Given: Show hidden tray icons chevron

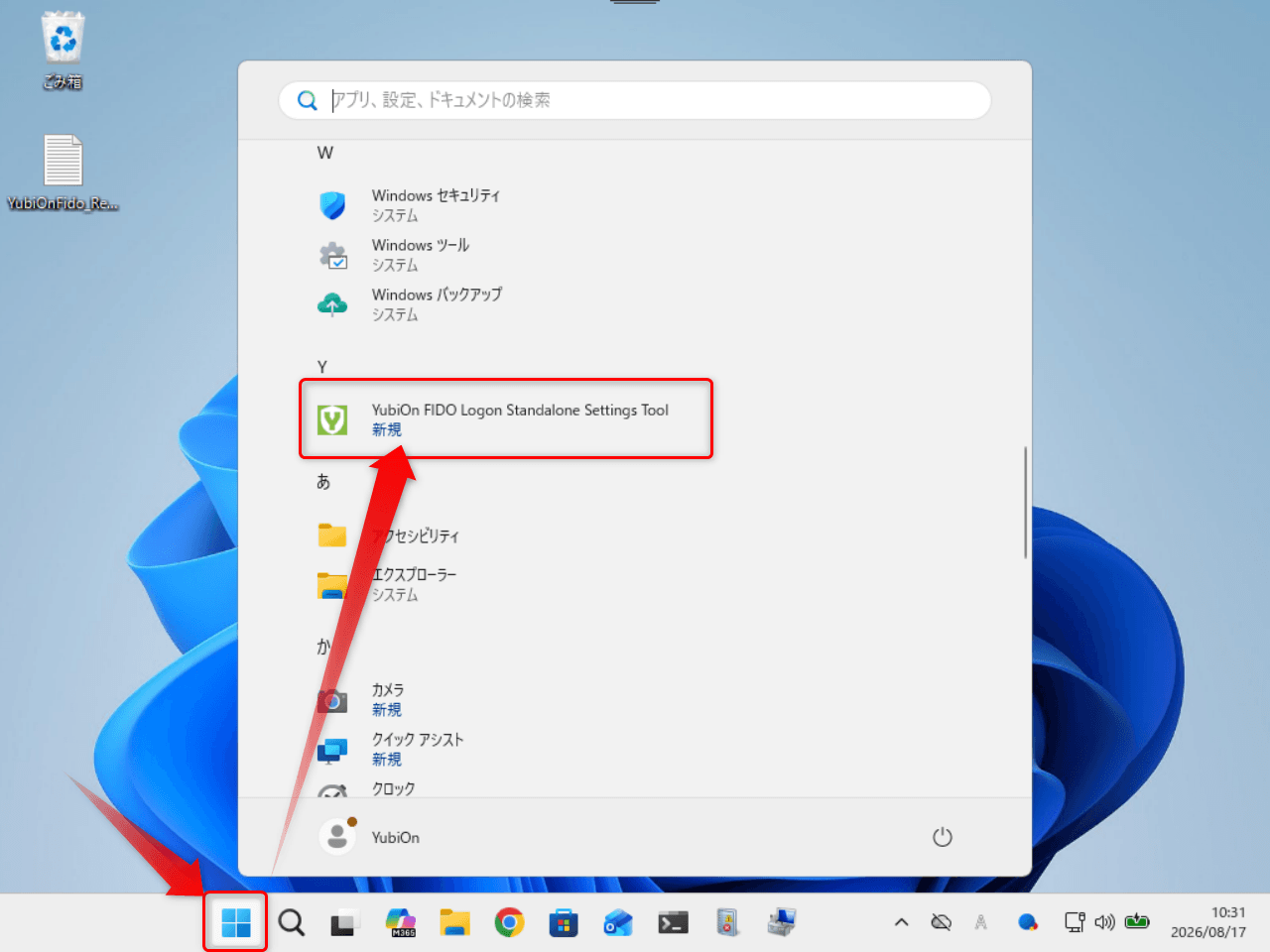Looking at the screenshot, I should point(901,922).
